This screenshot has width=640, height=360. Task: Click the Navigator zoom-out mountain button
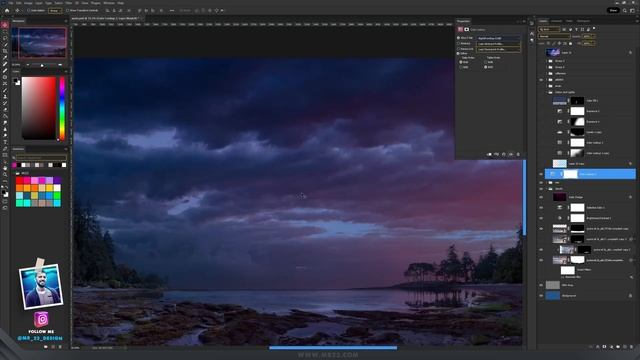point(28,64)
